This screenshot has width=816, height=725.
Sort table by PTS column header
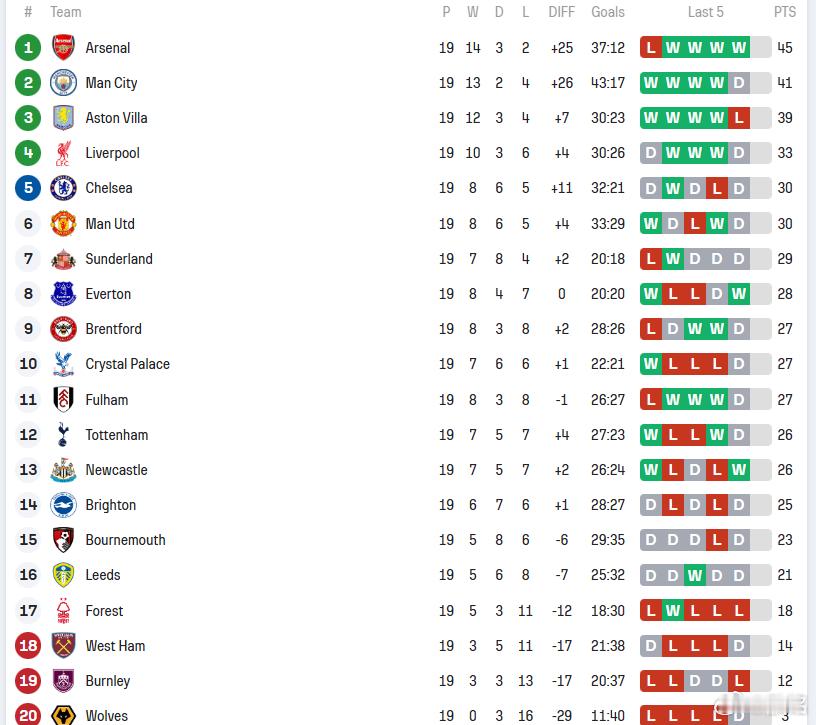click(785, 12)
